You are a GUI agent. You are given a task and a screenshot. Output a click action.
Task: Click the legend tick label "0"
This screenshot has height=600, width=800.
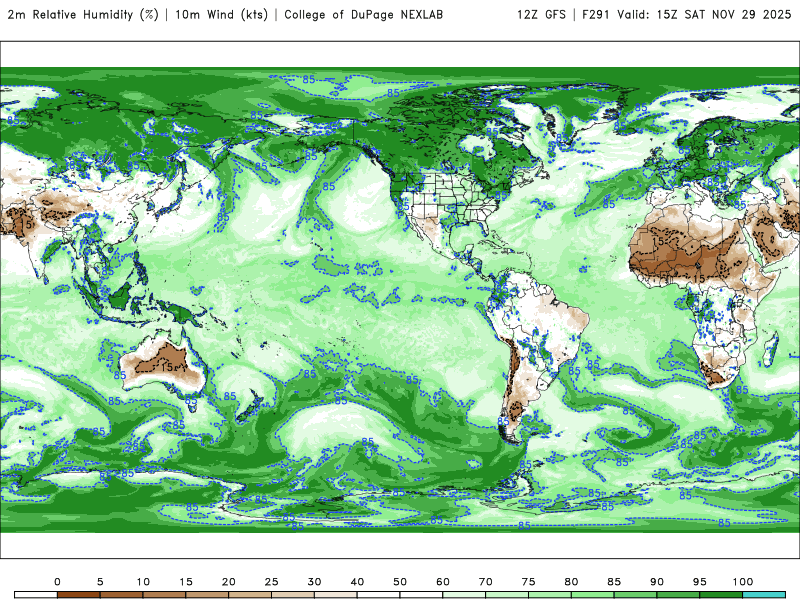click(57, 582)
